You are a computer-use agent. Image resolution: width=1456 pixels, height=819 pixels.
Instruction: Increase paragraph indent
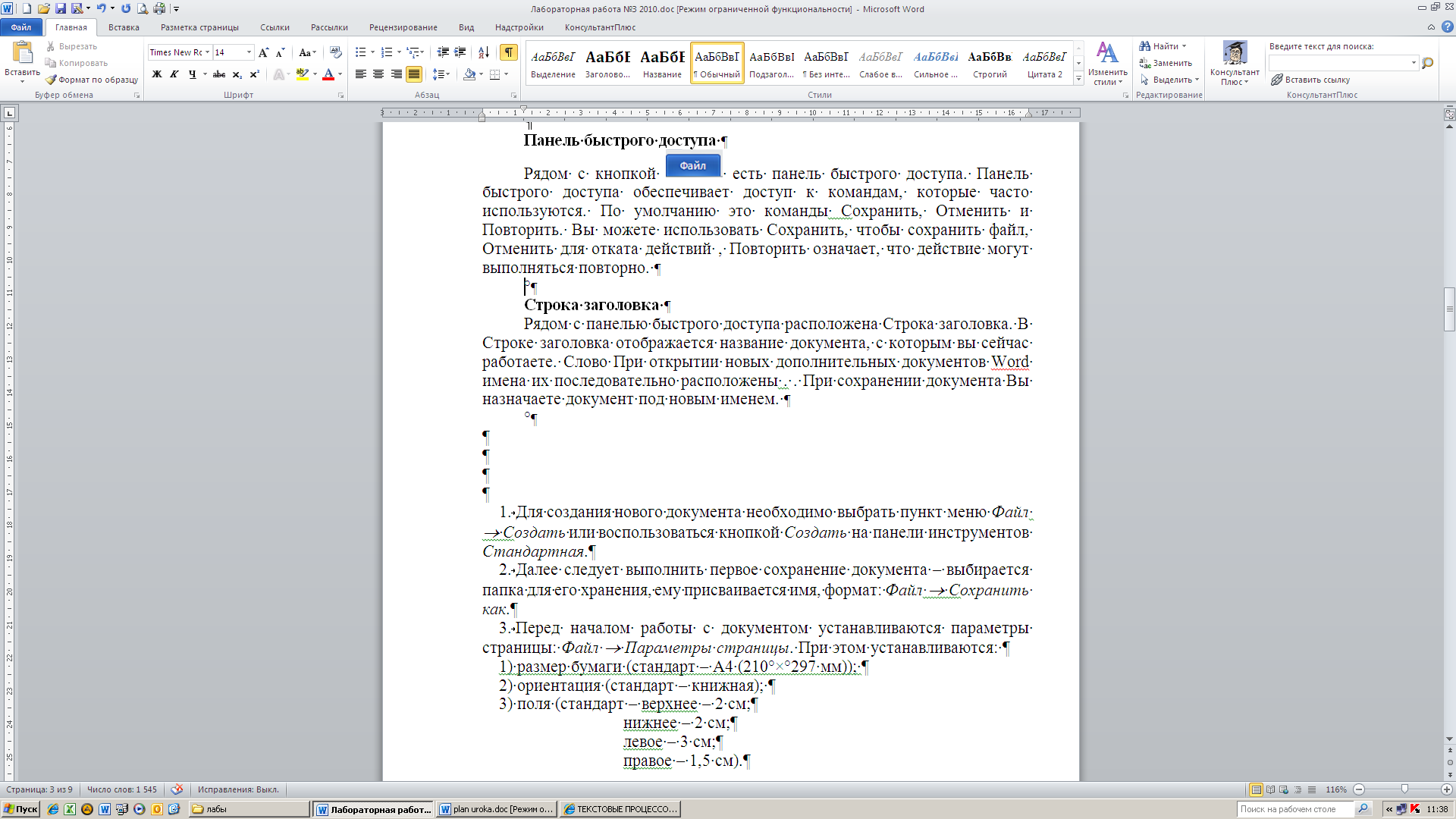[460, 52]
